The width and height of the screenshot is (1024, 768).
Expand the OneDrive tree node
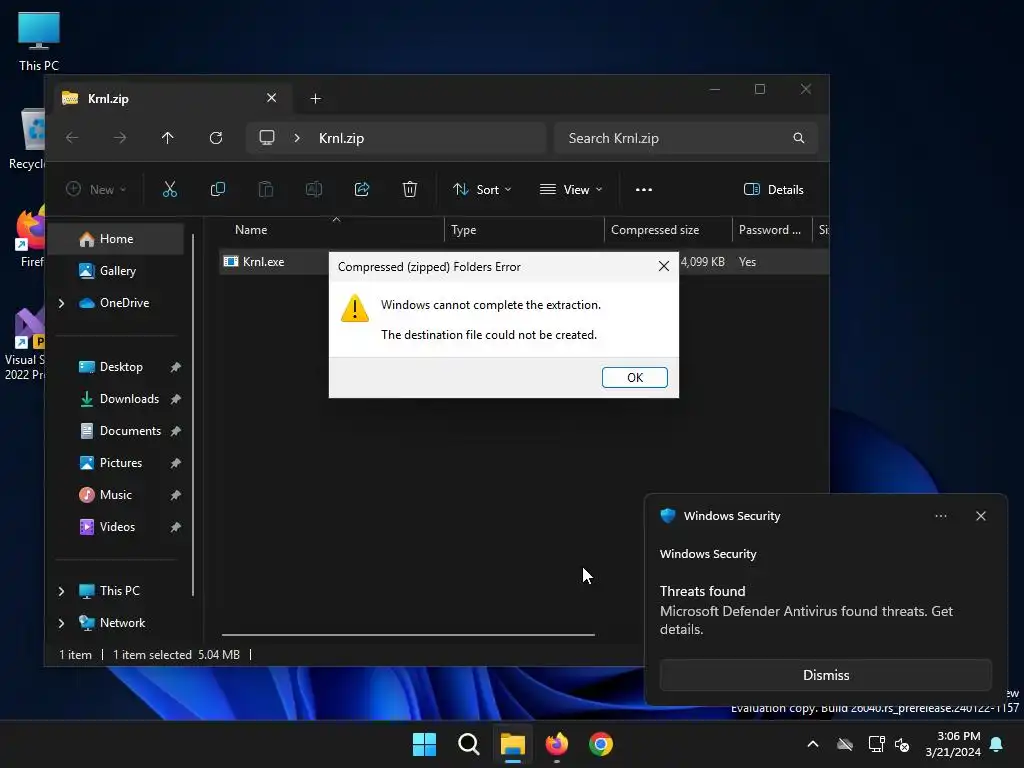coord(61,303)
